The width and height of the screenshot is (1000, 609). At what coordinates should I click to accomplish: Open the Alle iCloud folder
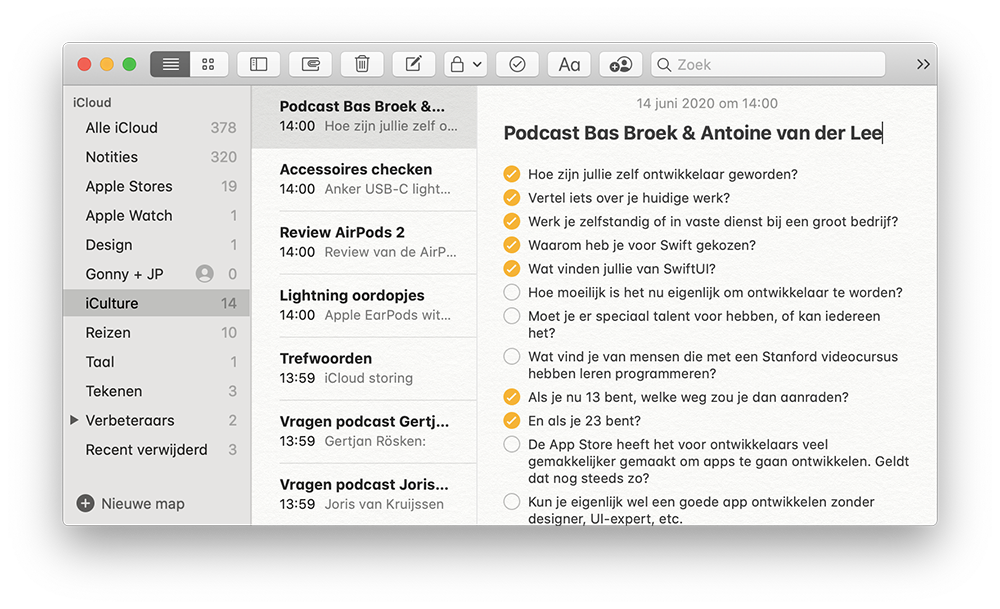pos(156,128)
